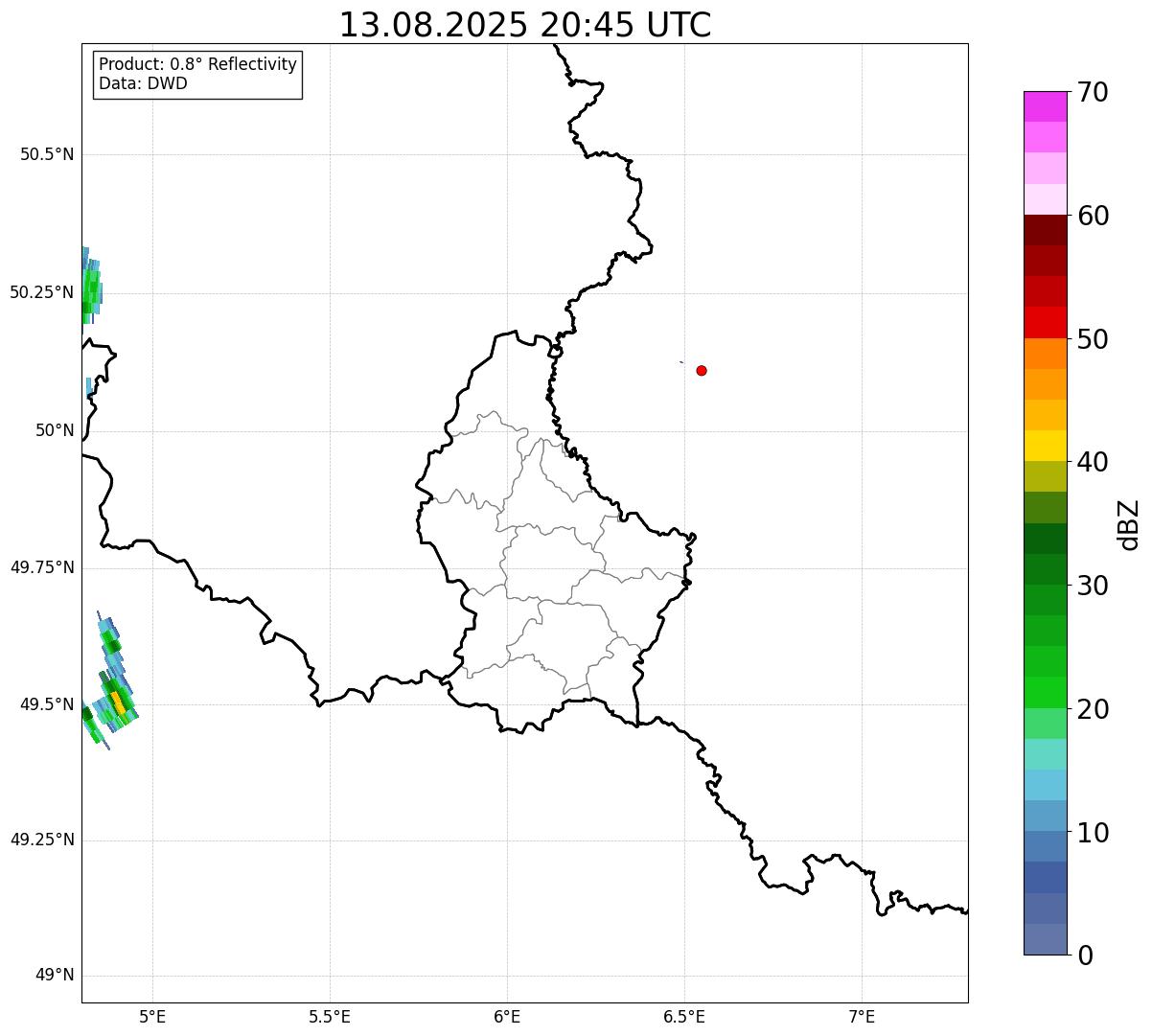Viewport: 1152px width, 1036px height.
Task: Click the longitude label 6°E
Action: (507, 1016)
